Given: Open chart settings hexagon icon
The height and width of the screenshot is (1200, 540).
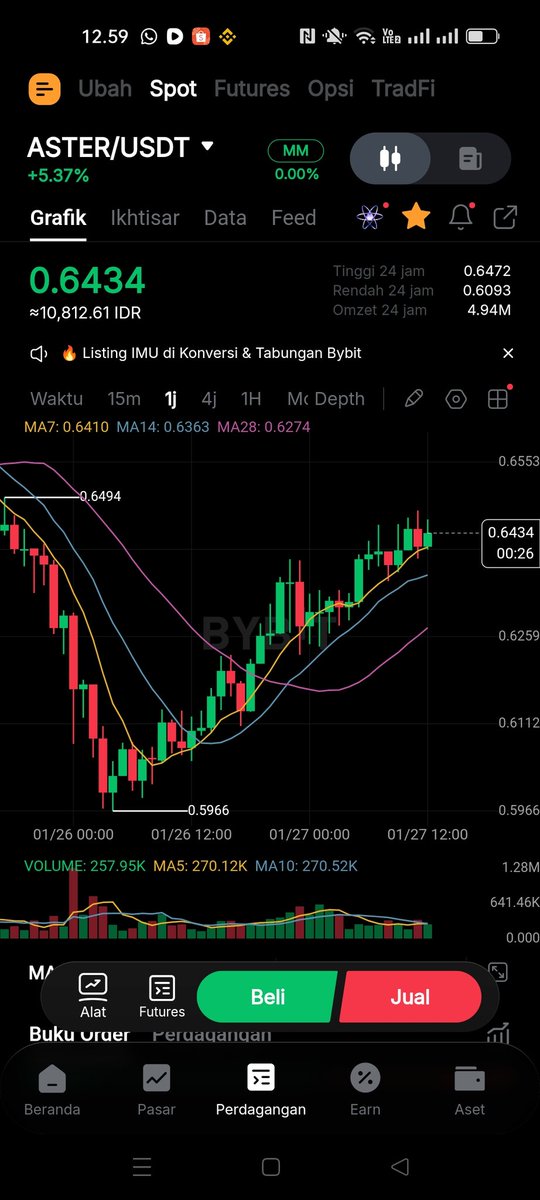Looking at the screenshot, I should [x=456, y=399].
